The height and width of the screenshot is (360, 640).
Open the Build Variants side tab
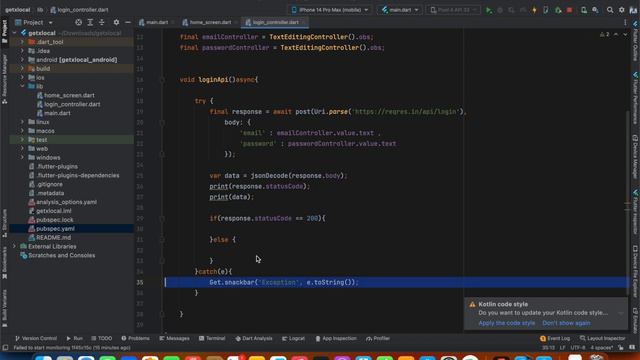pyautogui.click(x=4, y=309)
